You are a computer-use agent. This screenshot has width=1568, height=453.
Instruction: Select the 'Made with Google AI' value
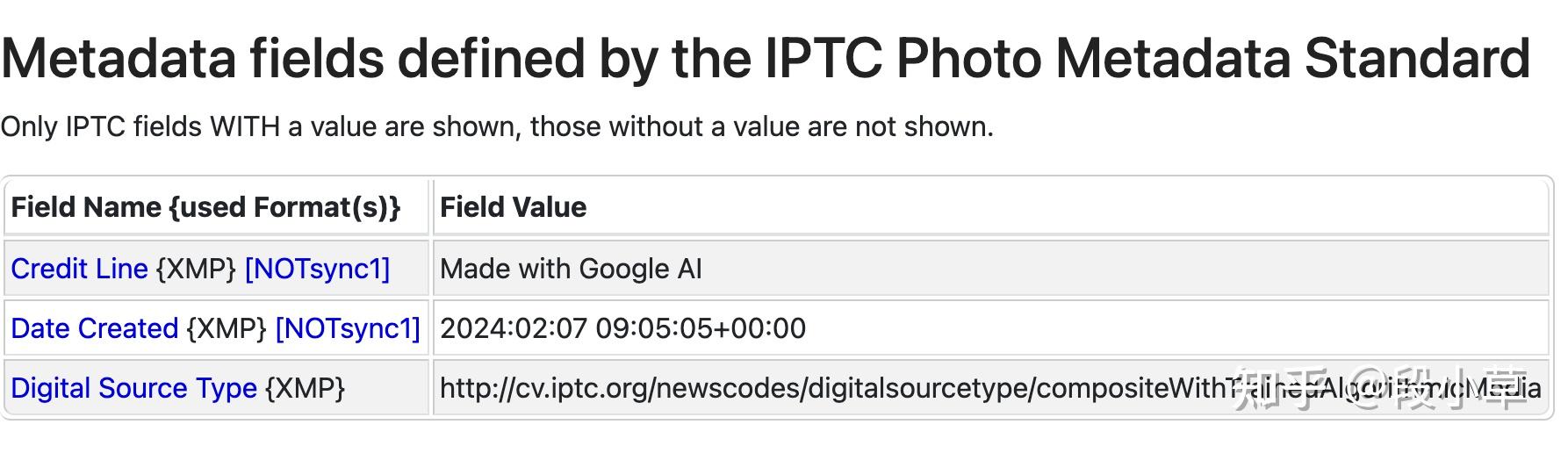pos(571,269)
